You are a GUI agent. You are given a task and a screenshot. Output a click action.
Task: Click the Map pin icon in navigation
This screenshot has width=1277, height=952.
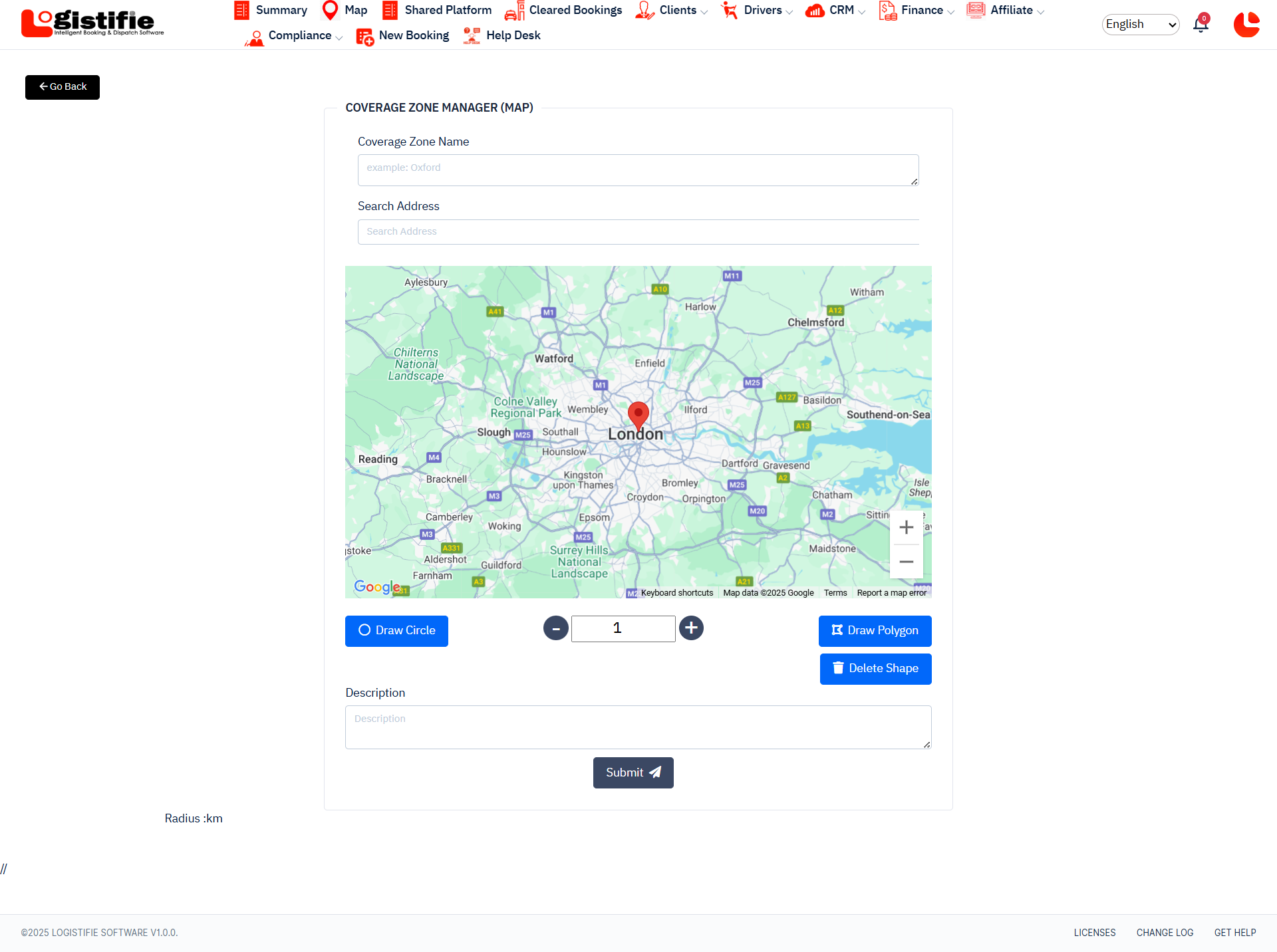tap(330, 10)
